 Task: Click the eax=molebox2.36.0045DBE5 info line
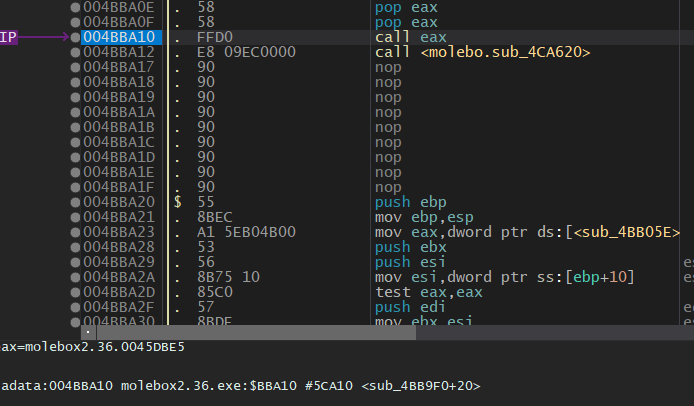(92, 347)
